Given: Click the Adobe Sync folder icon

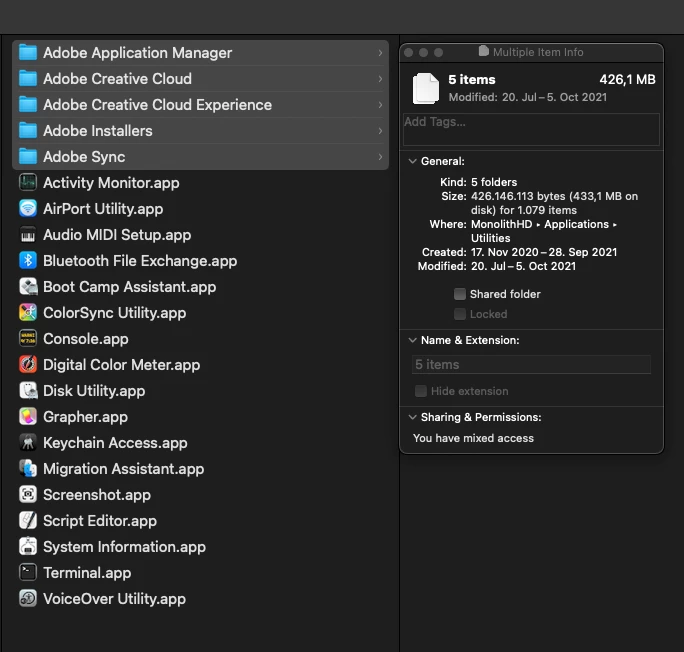Looking at the screenshot, I should [x=28, y=157].
